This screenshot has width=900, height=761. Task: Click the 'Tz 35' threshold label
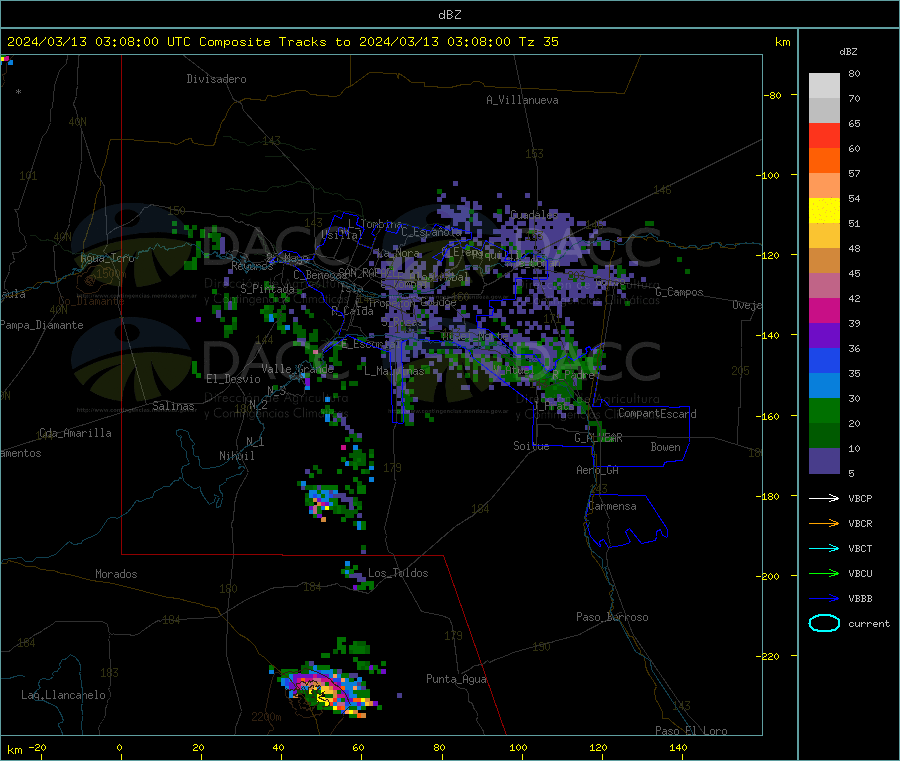[x=538, y=42]
